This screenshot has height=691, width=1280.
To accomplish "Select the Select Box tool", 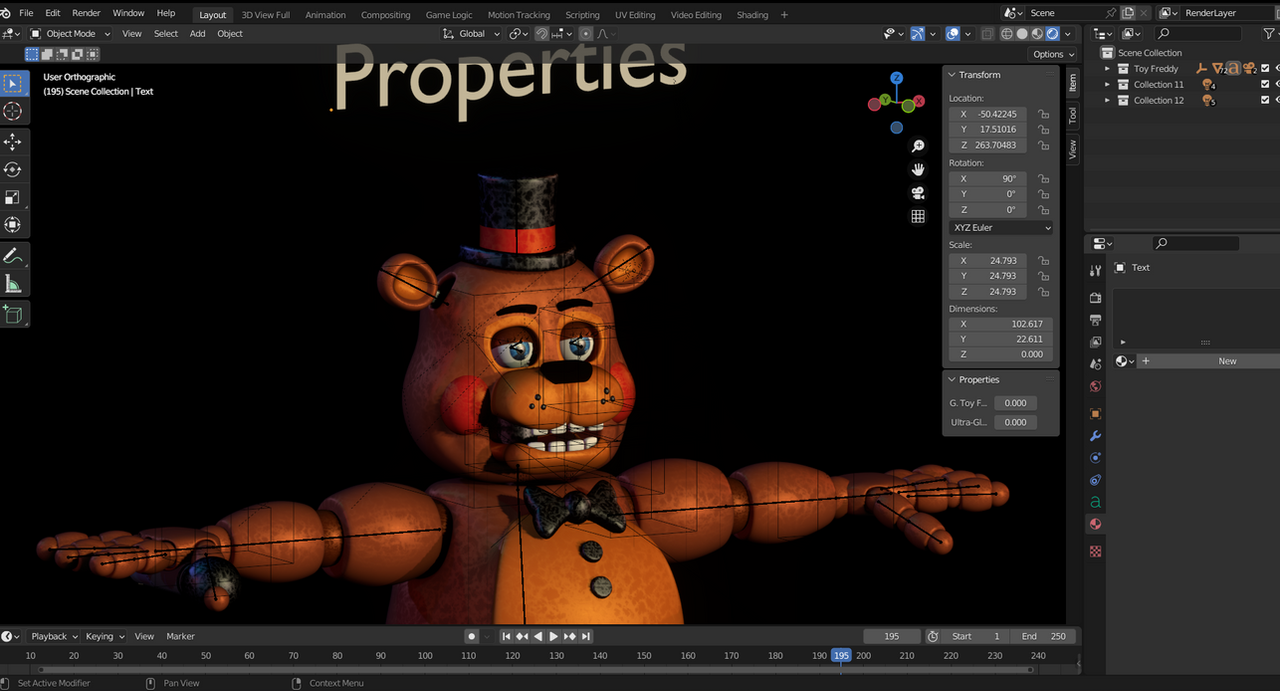I will click(14, 83).
